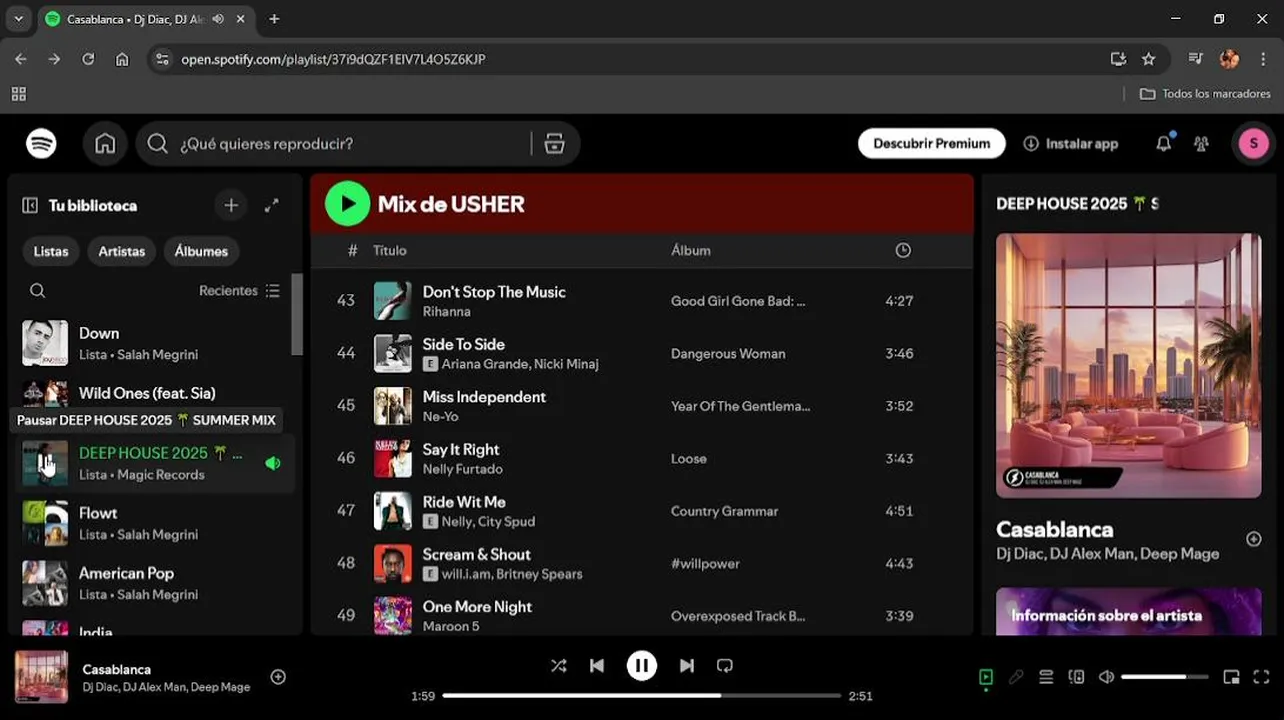The height and width of the screenshot is (720, 1284).
Task: Sort by duration clock icon
Action: [903, 251]
